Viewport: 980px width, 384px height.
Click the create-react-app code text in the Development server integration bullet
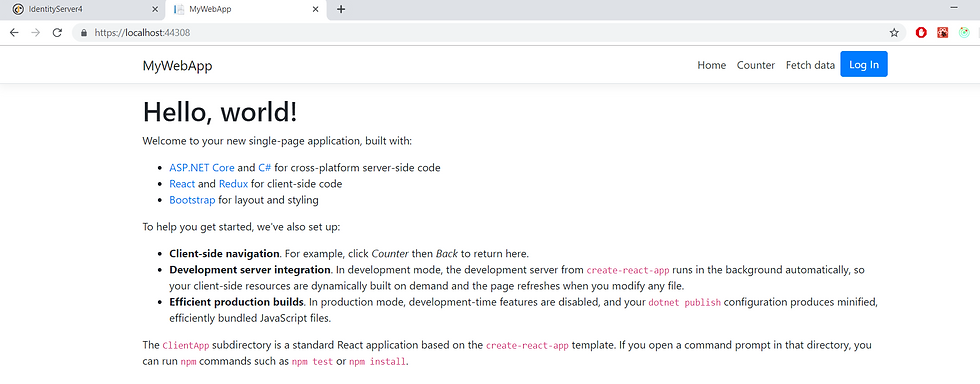coord(628,270)
